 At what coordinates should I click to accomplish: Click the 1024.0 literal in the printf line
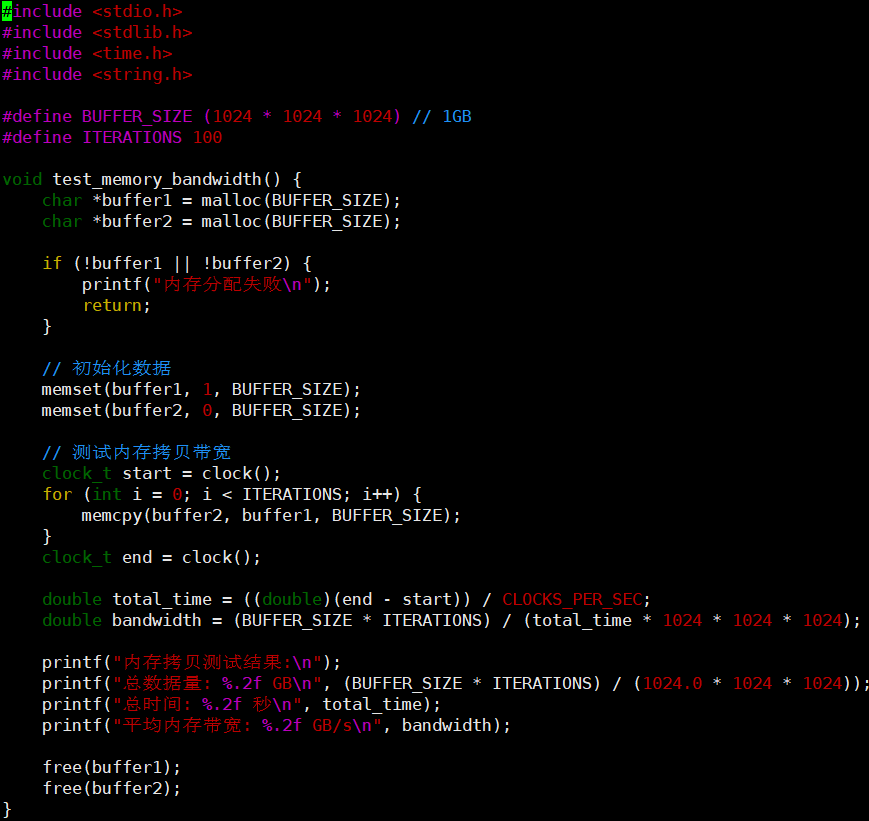[672, 684]
